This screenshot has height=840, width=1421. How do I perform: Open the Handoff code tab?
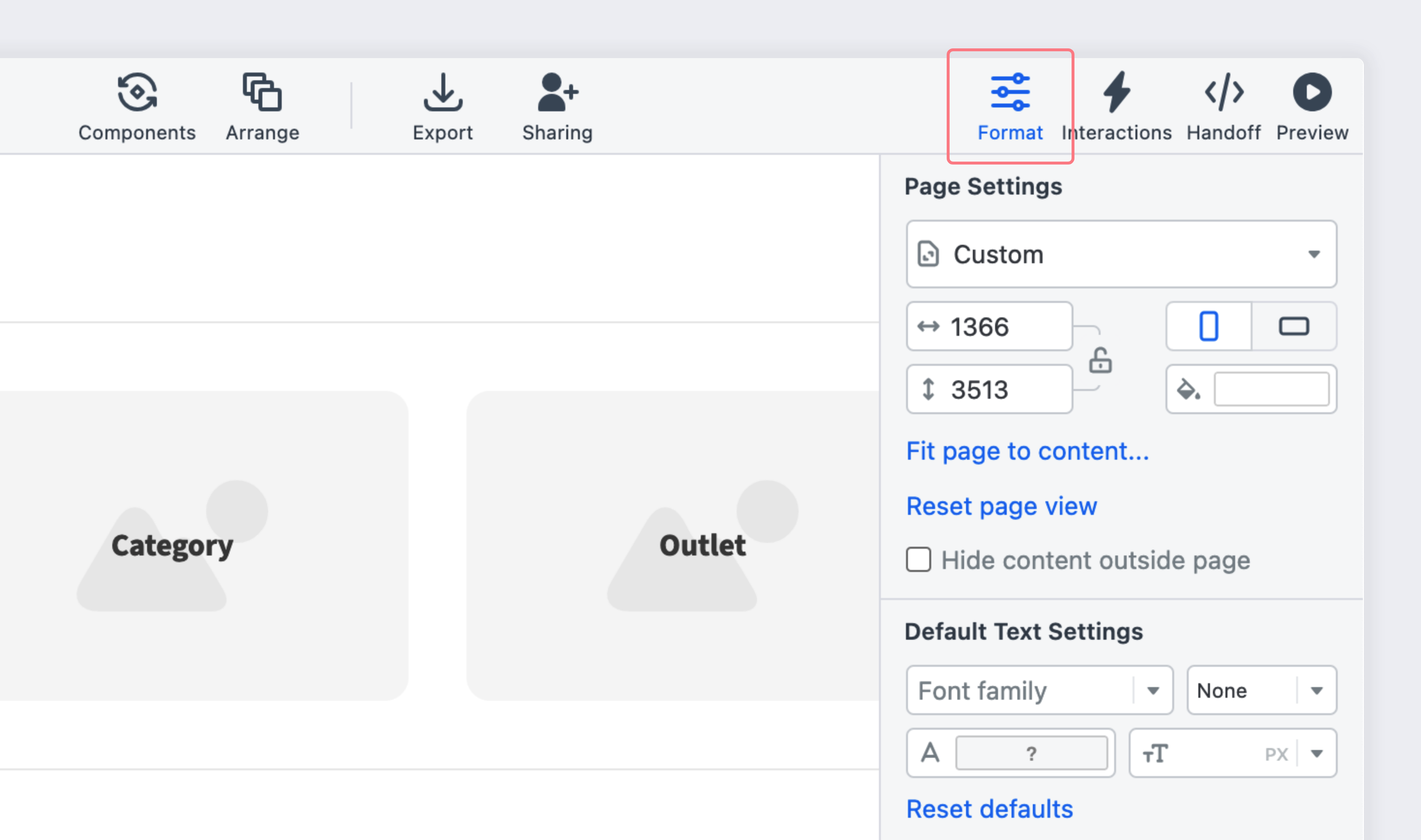(1224, 106)
